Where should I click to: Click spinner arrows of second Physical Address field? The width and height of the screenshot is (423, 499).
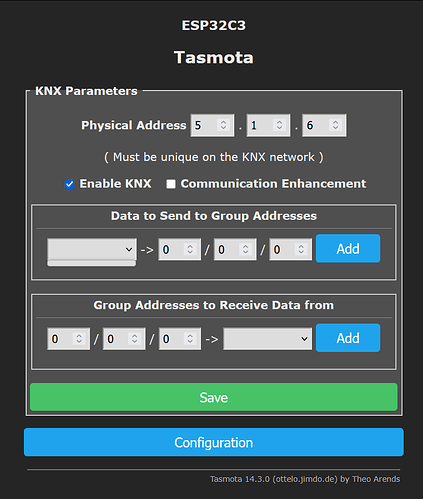[279, 125]
